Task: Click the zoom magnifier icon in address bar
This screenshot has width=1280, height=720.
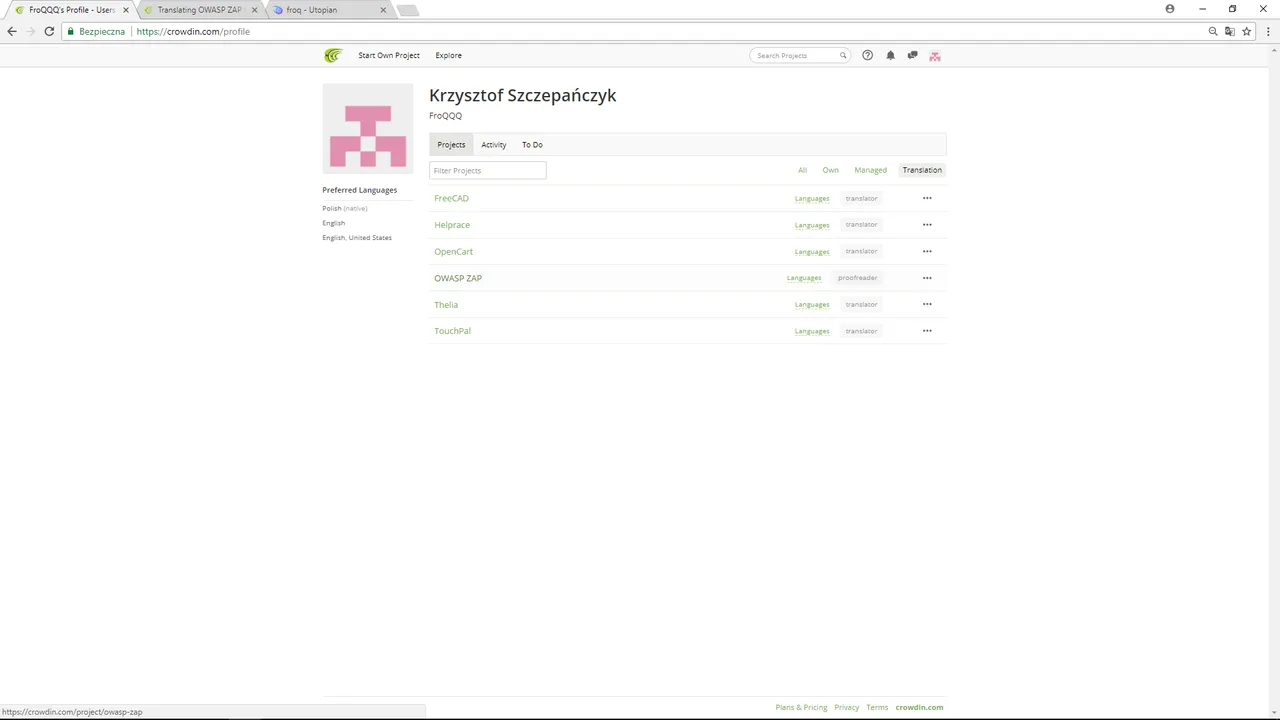Action: [x=1213, y=31]
